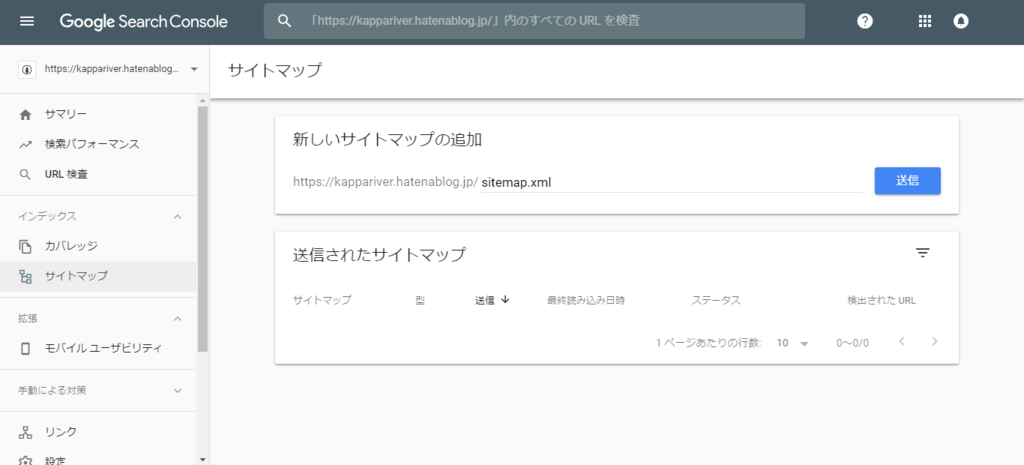1024x465 pixels.
Task: Sort by 最終読み込み日時 column header
Action: (586, 300)
